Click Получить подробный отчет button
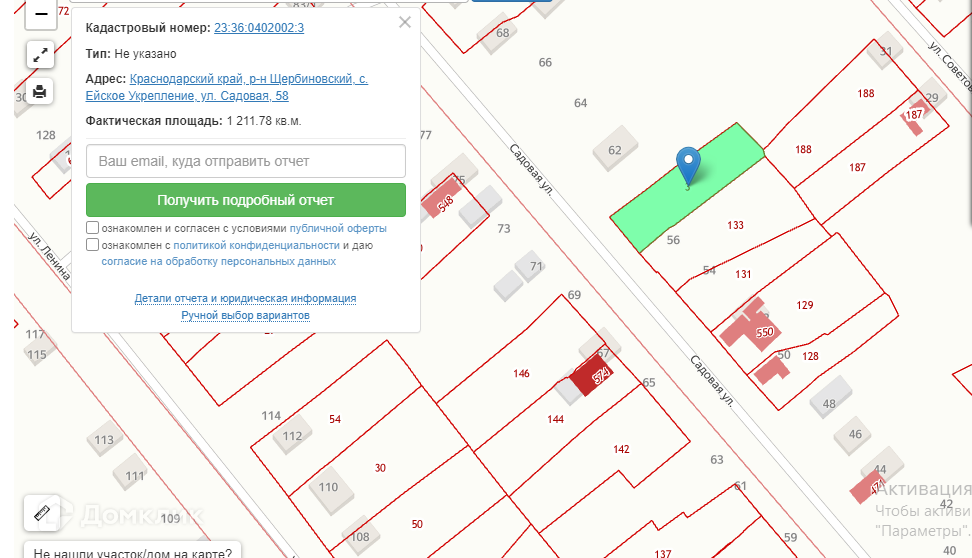This screenshot has width=972, height=558. coord(246,200)
